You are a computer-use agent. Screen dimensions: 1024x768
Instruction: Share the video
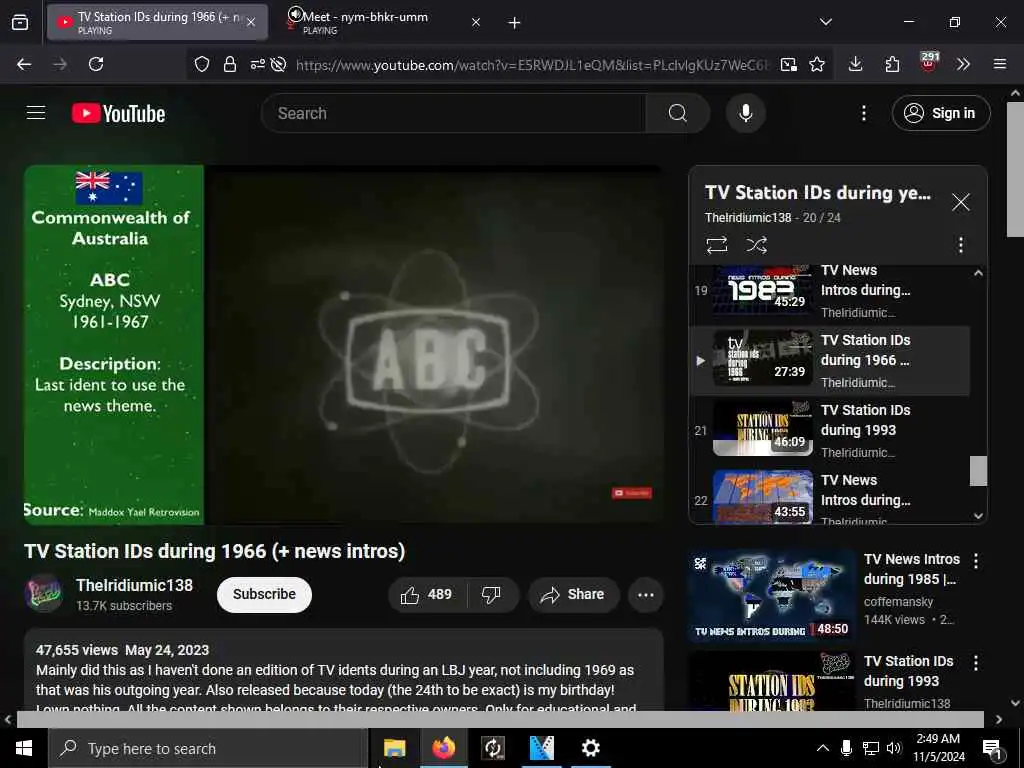coord(573,595)
